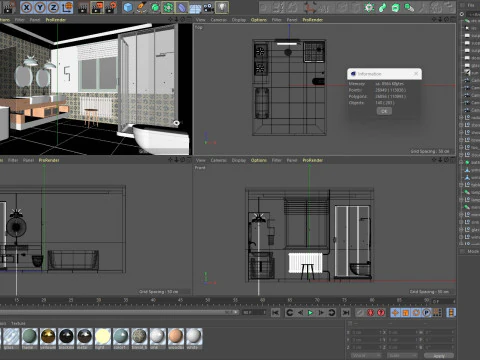
Task: Toggle fullscreen icon of Top viewport
Action: pyautogui.click(x=452, y=20)
